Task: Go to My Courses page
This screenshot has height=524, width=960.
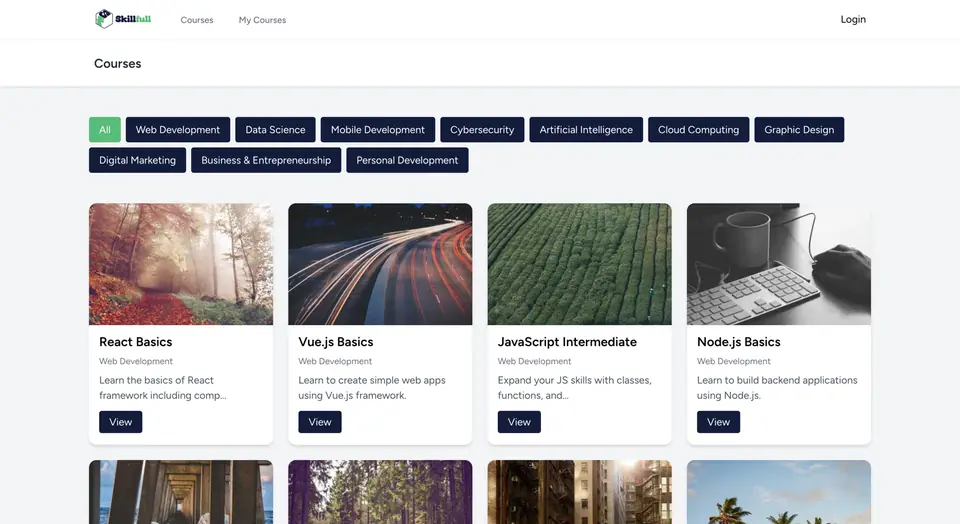Action: (x=262, y=20)
